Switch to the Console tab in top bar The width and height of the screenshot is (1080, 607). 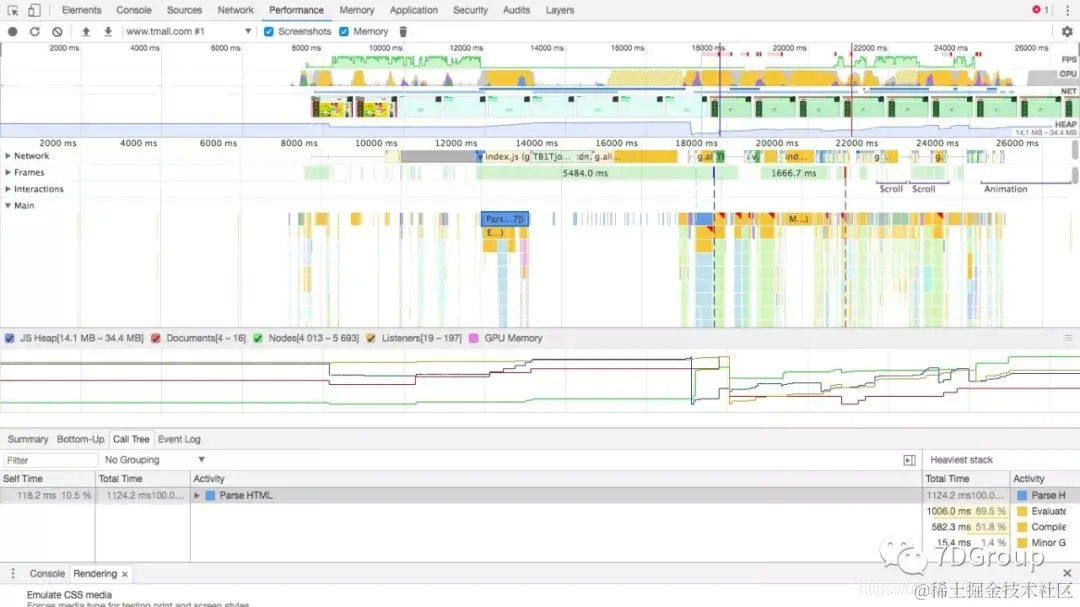(x=134, y=10)
